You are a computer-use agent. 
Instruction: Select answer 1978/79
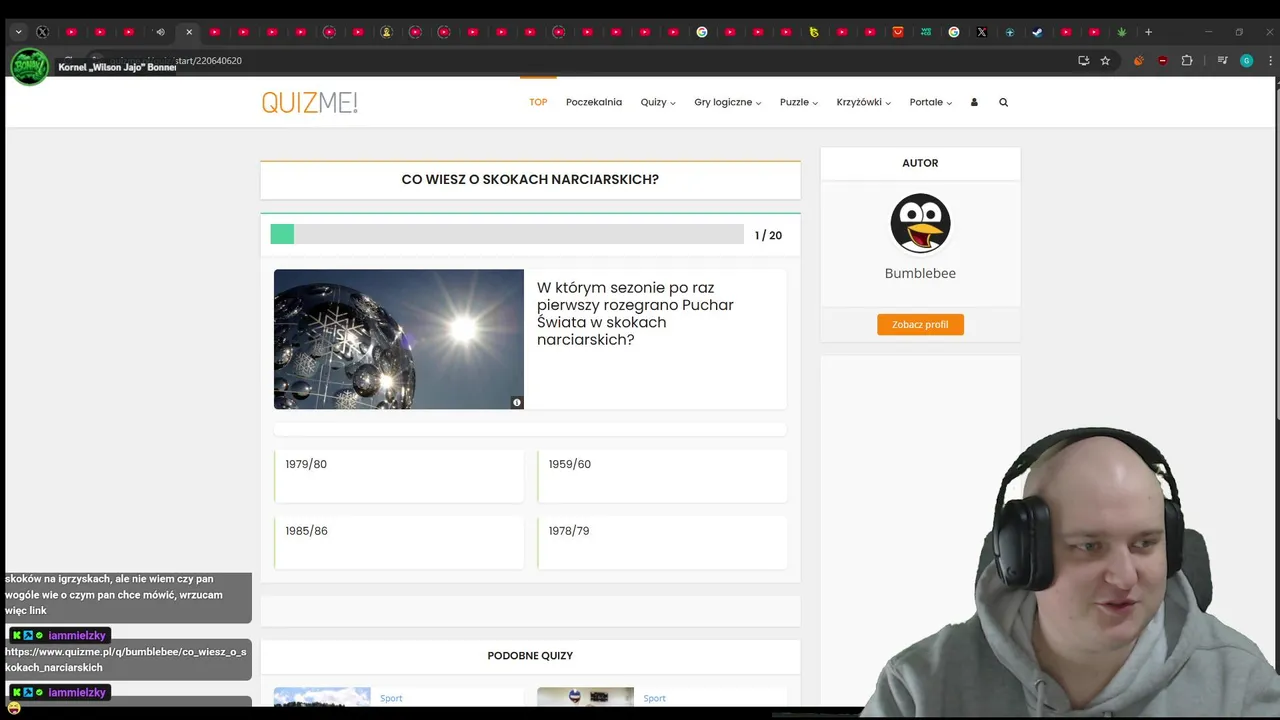[x=662, y=542]
